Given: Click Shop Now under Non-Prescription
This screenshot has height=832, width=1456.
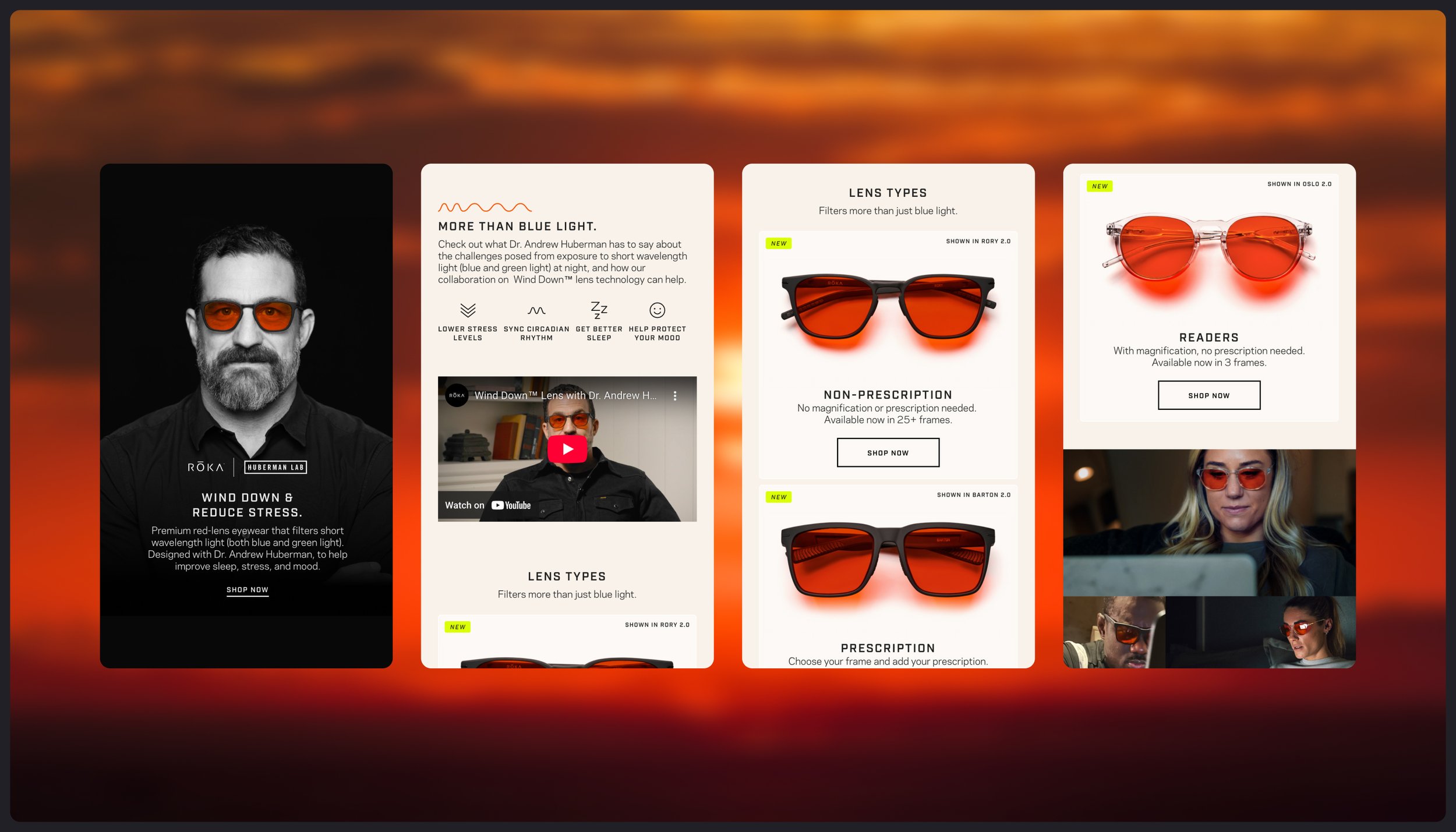Looking at the screenshot, I should click(x=888, y=452).
